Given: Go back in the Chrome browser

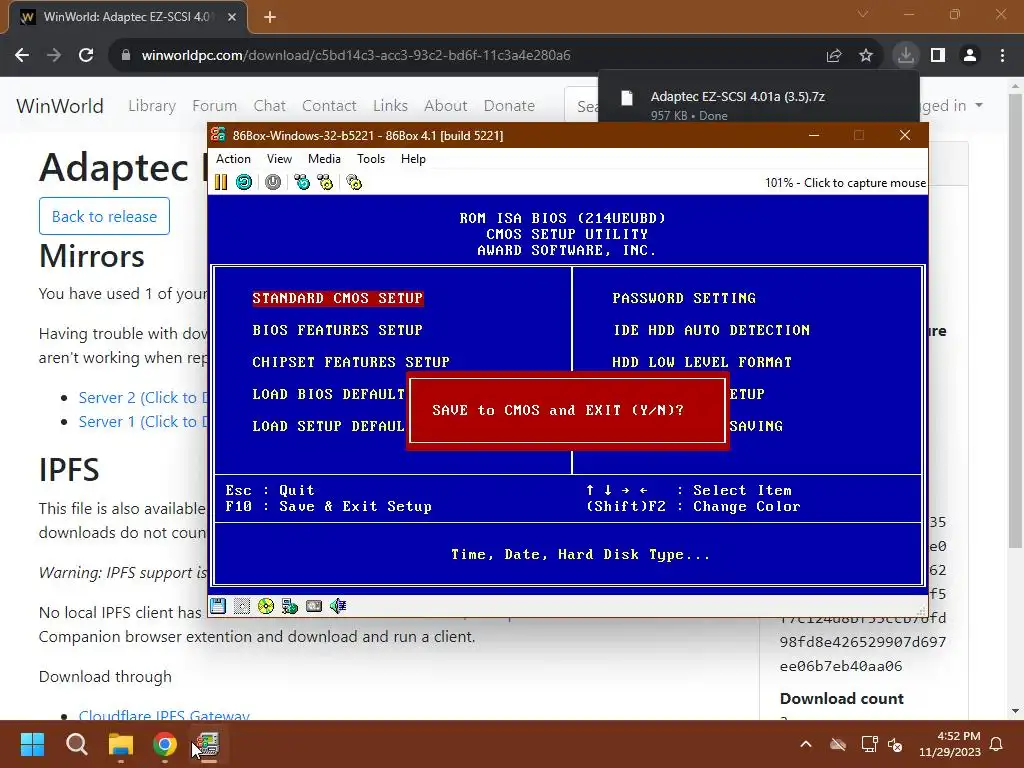Looking at the screenshot, I should pyautogui.click(x=22, y=56).
